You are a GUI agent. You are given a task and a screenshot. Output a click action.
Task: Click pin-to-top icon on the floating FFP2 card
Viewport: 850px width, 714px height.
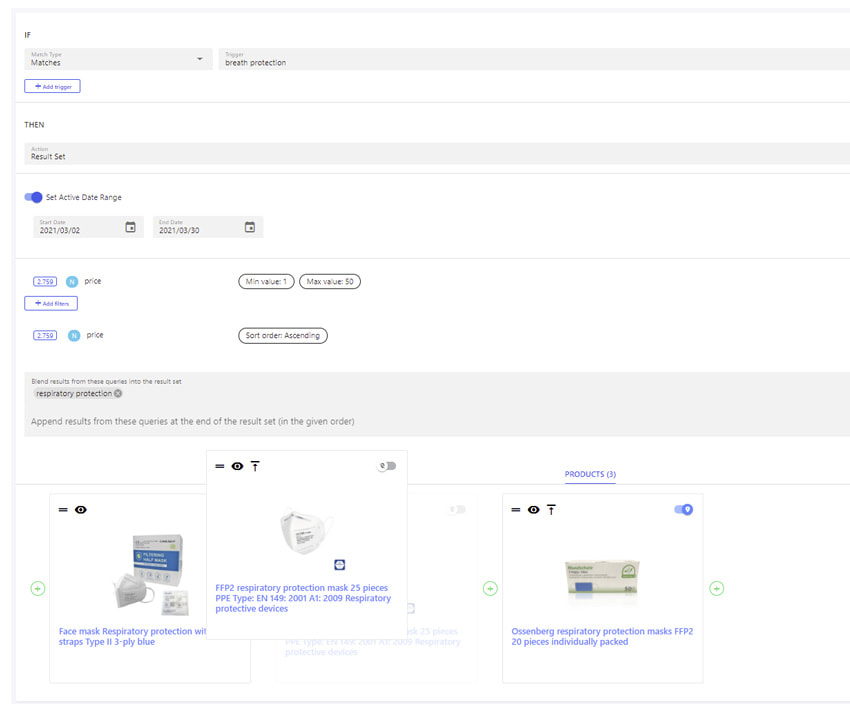coord(255,466)
